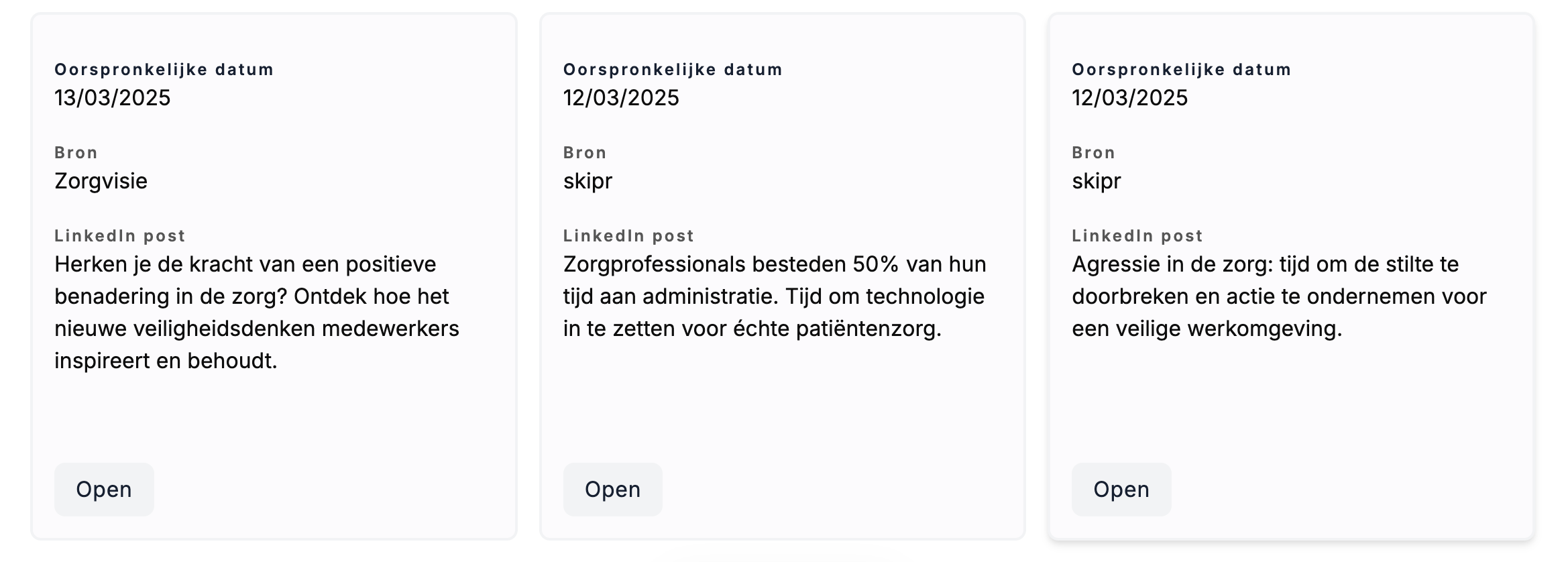Click the Bron label above Zorgvisie
The height and width of the screenshot is (562, 1568).
point(76,153)
